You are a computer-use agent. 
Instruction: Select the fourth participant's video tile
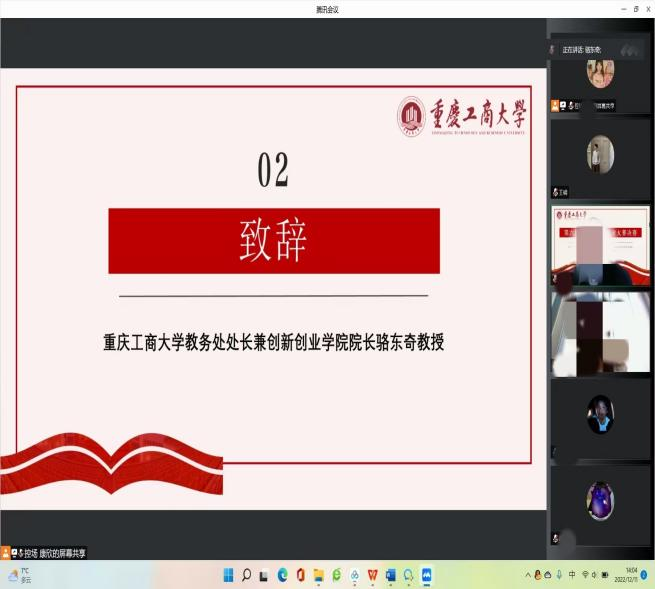[x=601, y=333]
